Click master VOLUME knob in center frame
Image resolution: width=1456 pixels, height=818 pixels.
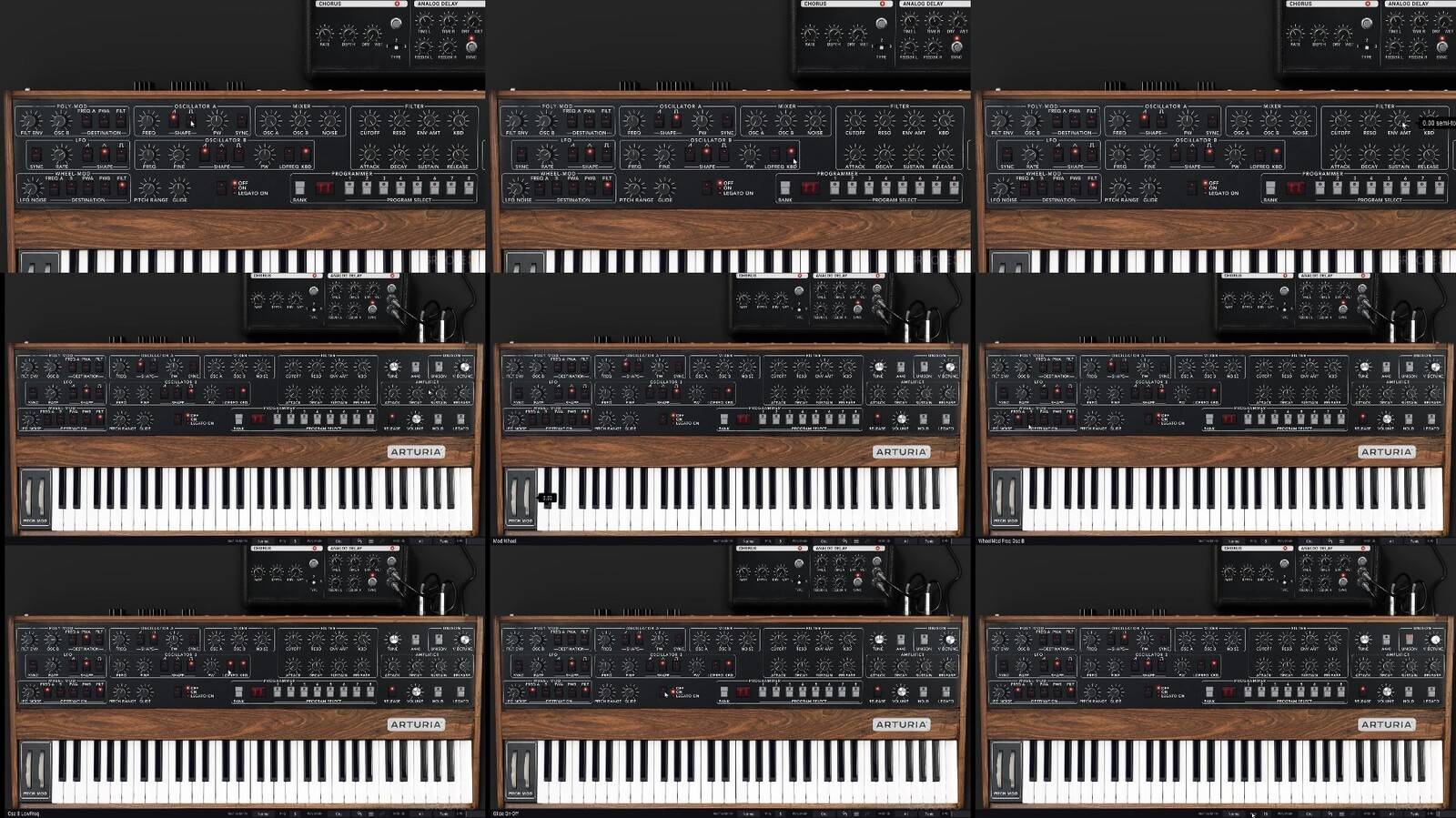901,419
